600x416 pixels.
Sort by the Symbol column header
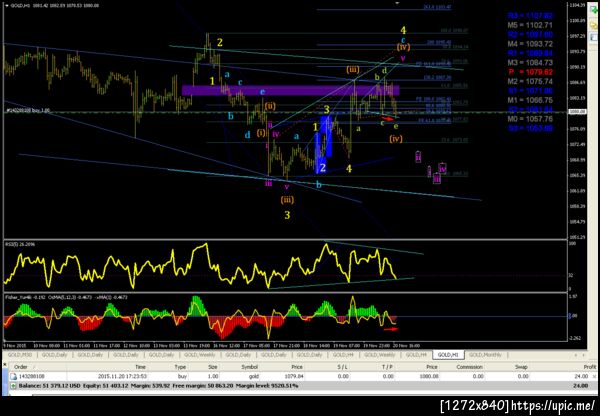click(249, 367)
